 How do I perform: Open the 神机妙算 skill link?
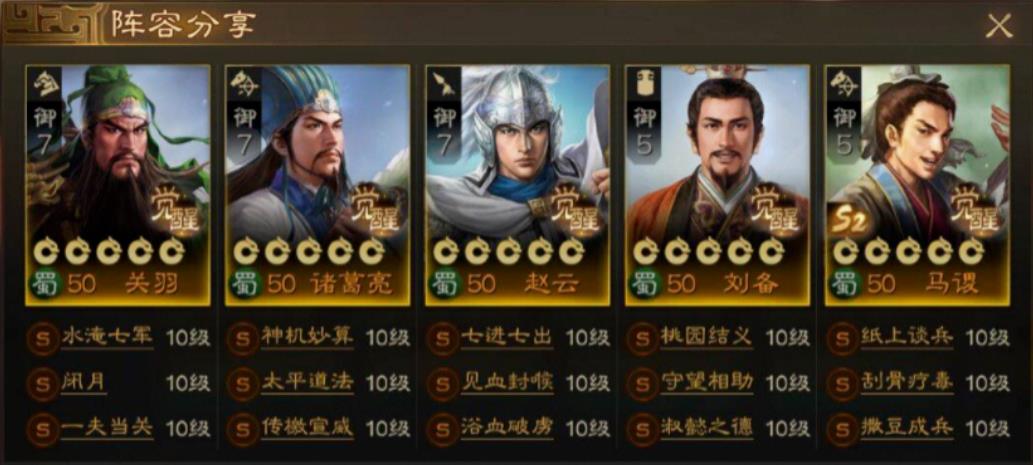(307, 337)
